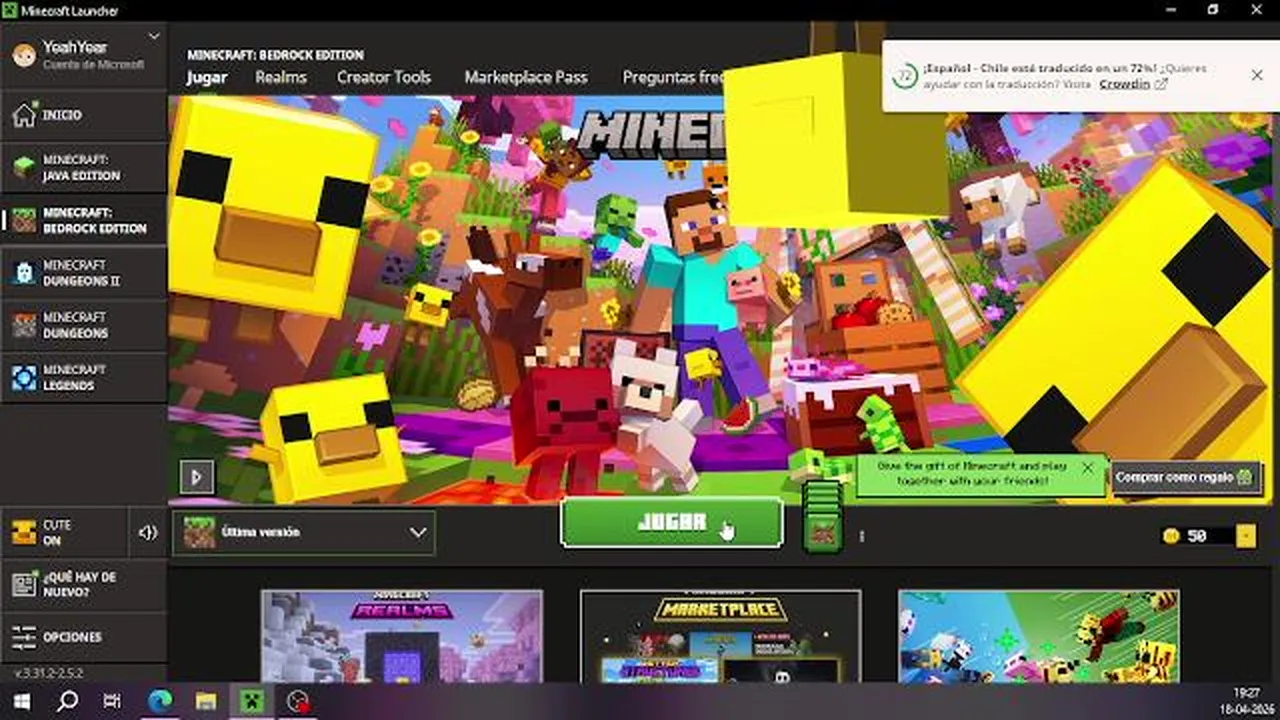Launch Microsoft Edge from the taskbar
Image resolution: width=1280 pixels, height=720 pixels.
click(x=159, y=702)
